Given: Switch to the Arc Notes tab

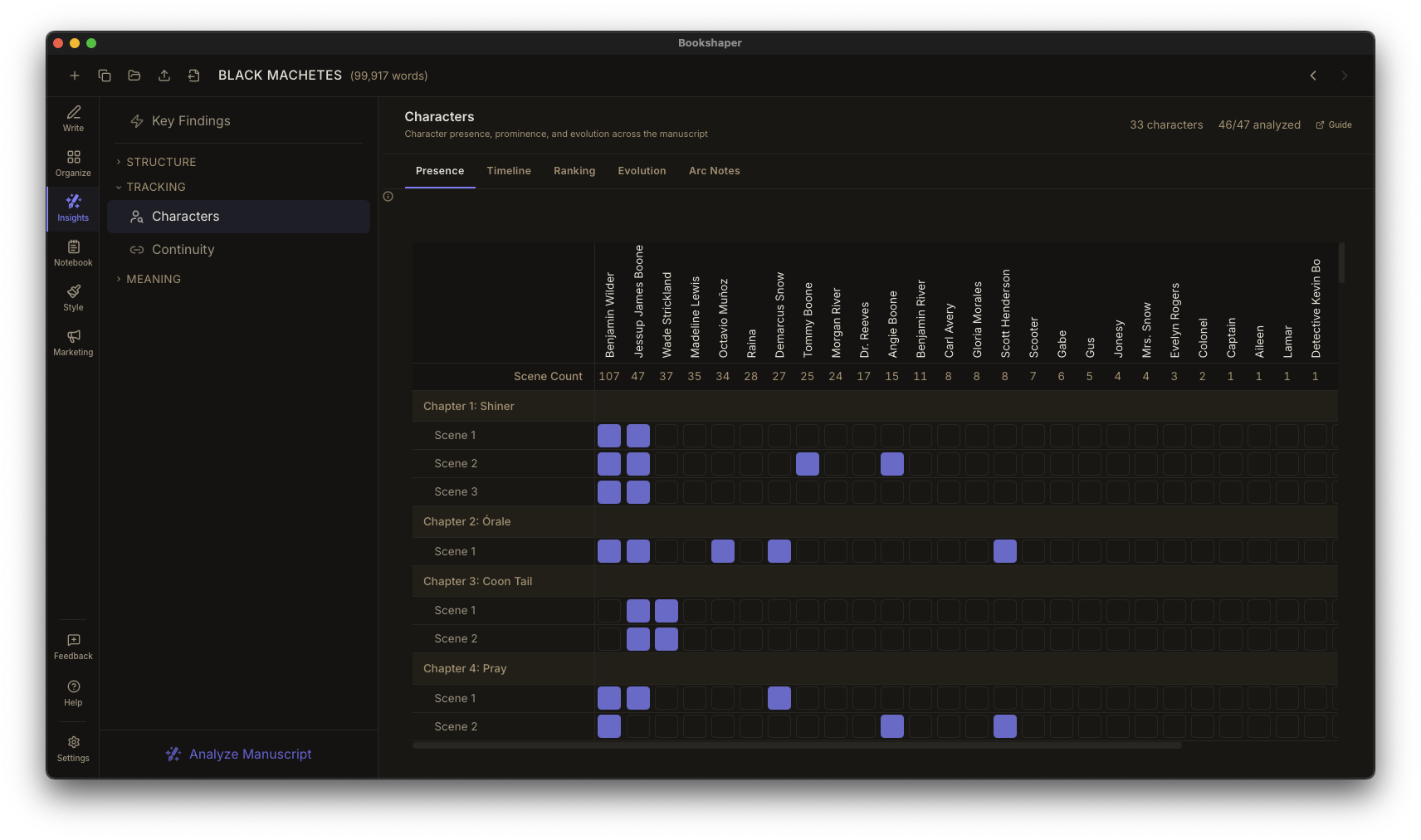Looking at the screenshot, I should [x=715, y=171].
